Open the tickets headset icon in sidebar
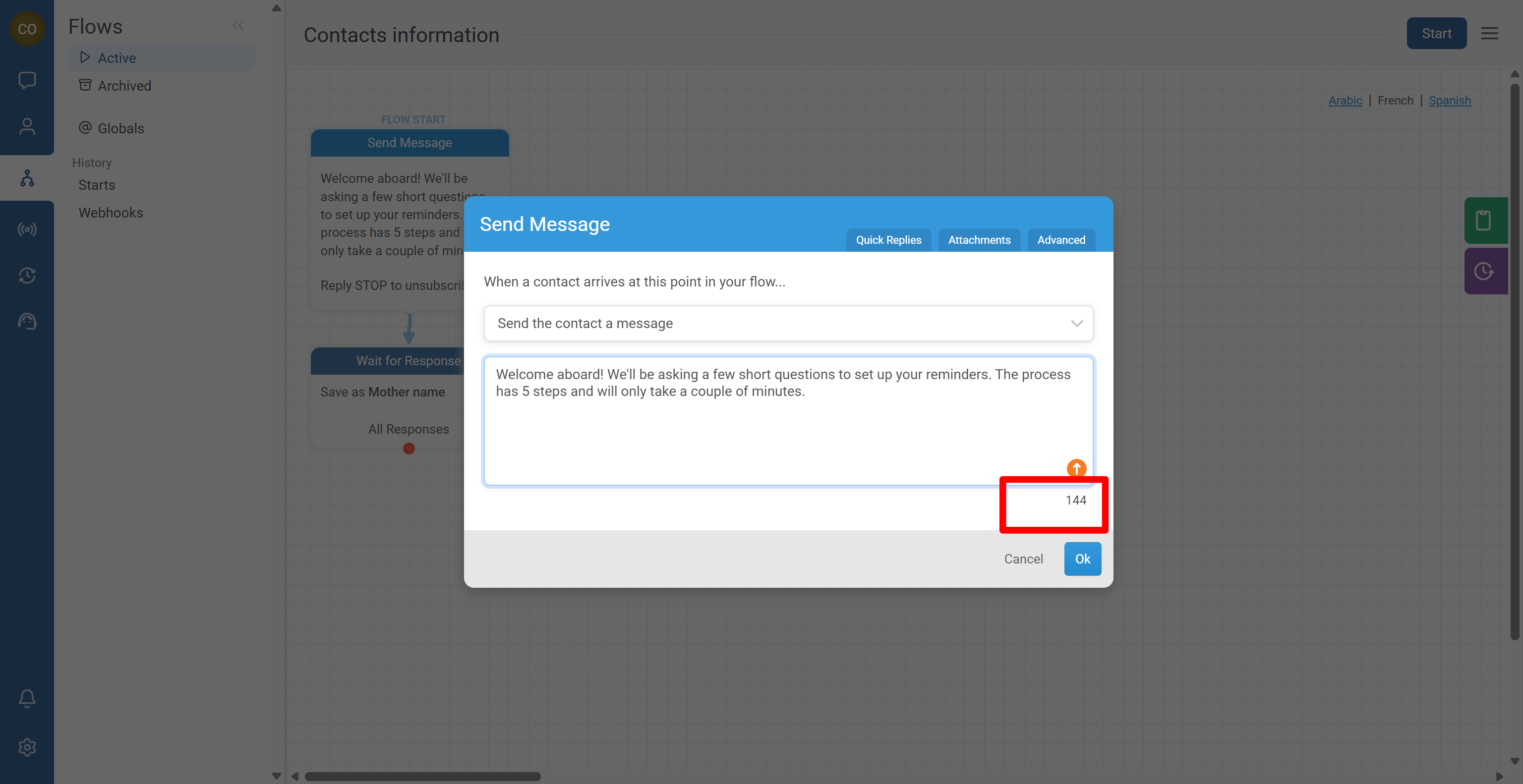 tap(27, 322)
